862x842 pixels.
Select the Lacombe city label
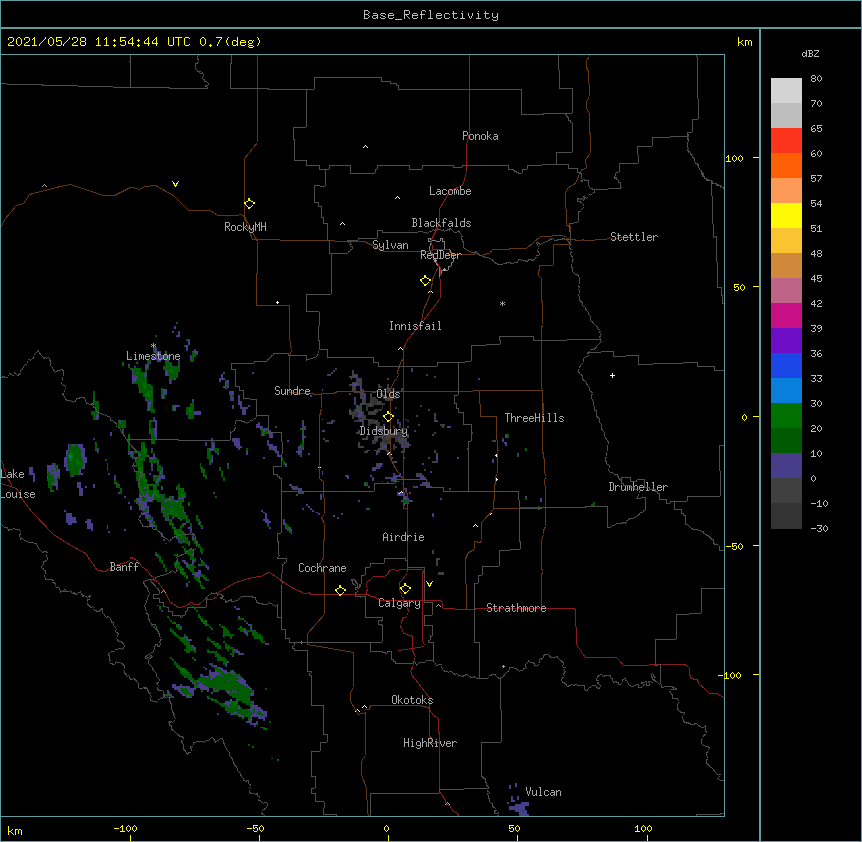pyautogui.click(x=450, y=191)
